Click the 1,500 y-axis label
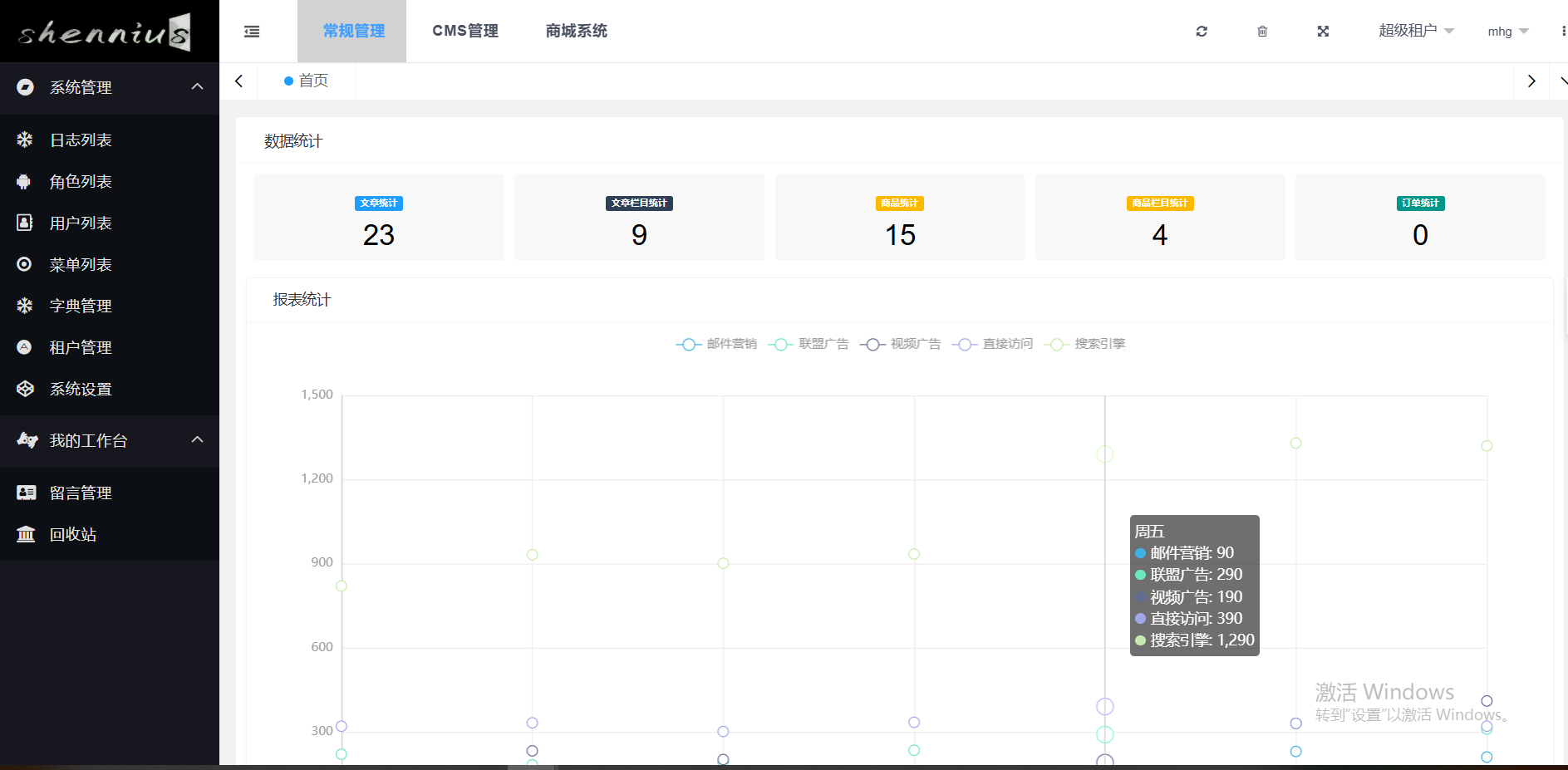This screenshot has height=770, width=1568. point(317,395)
